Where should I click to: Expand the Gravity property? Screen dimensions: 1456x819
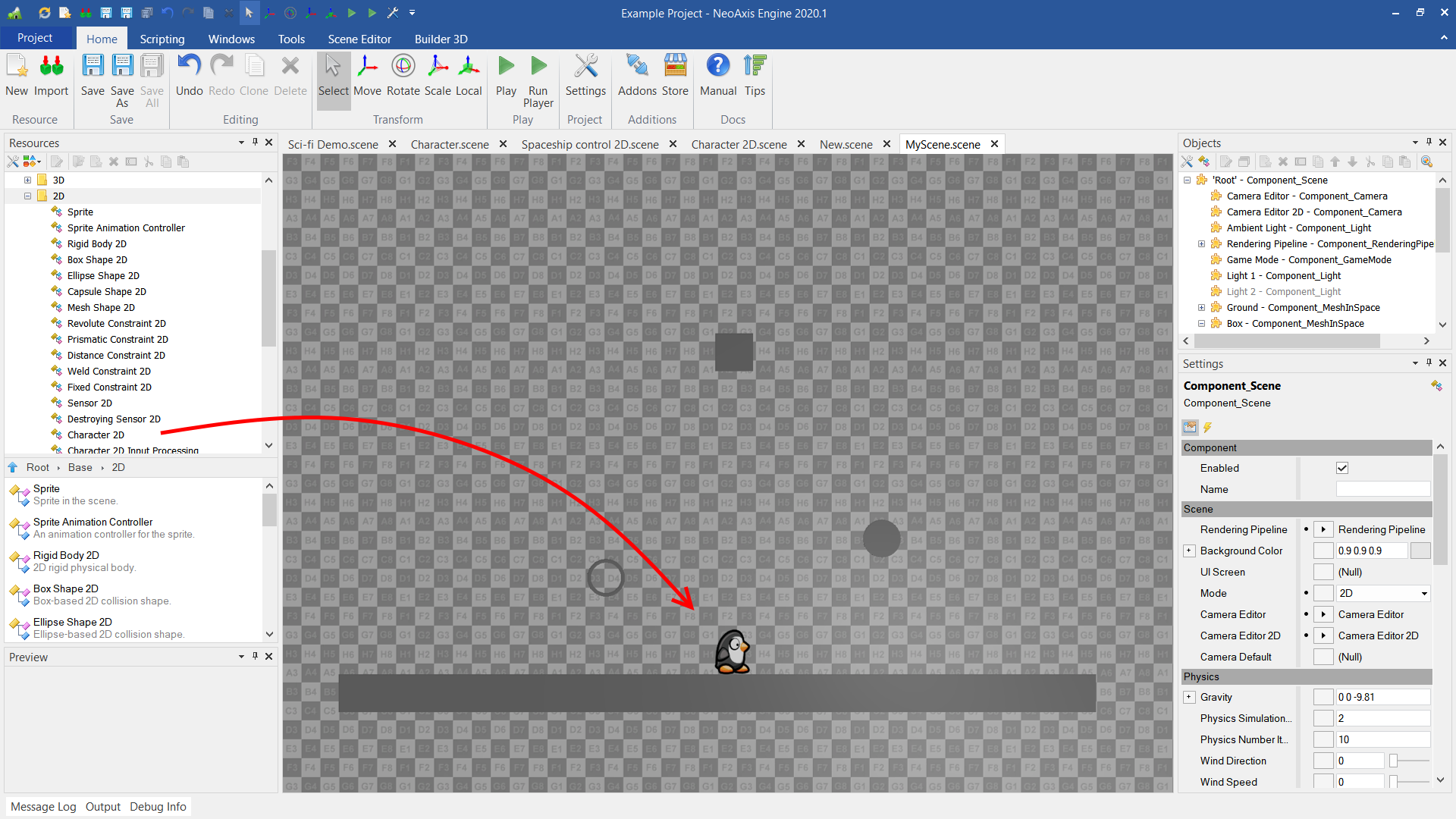click(1189, 697)
